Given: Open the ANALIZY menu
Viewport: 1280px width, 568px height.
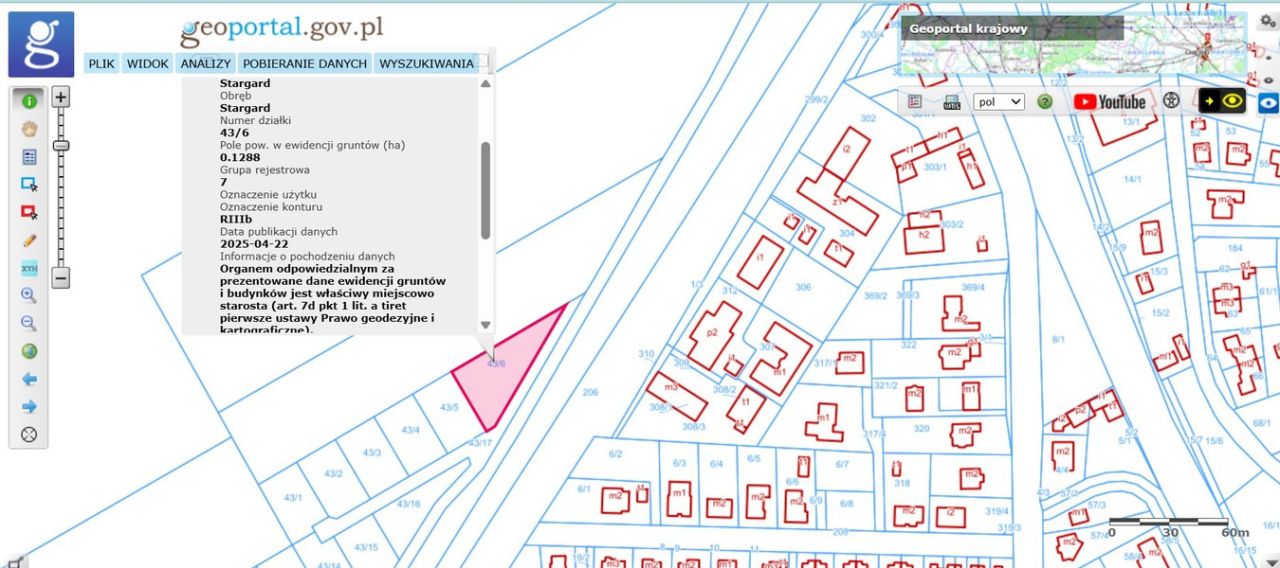Looking at the screenshot, I should [205, 63].
